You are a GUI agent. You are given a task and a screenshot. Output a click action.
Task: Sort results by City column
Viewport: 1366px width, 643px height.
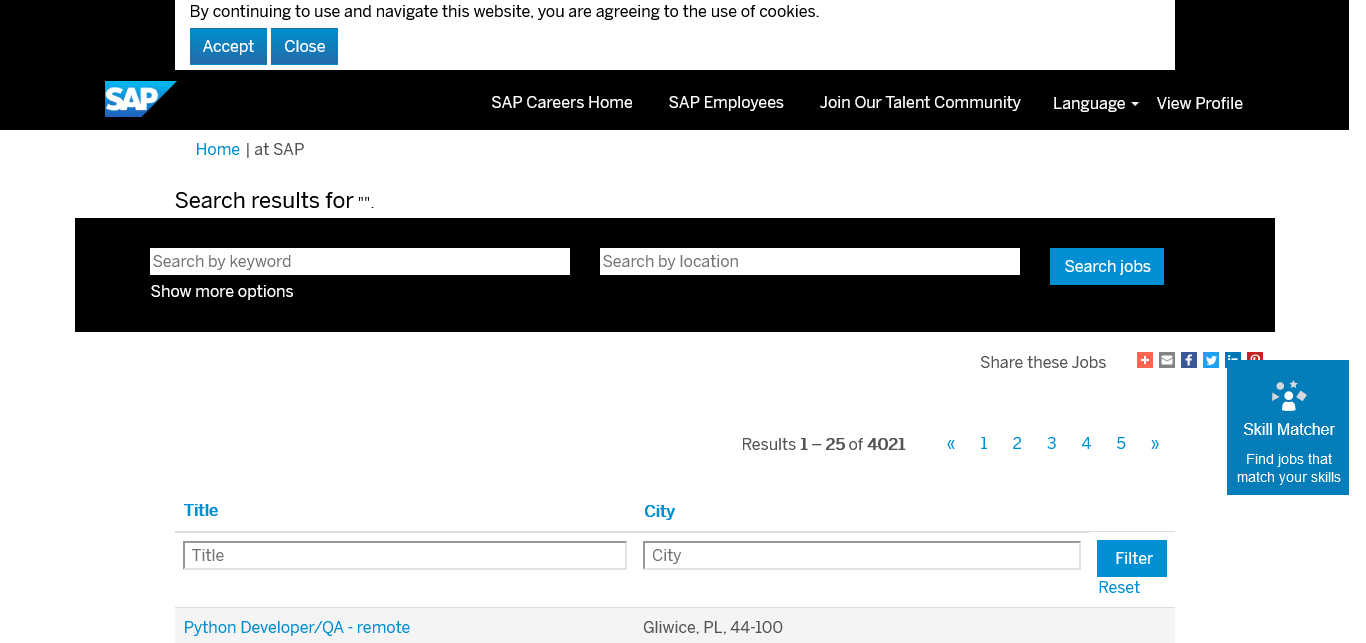[x=659, y=511]
